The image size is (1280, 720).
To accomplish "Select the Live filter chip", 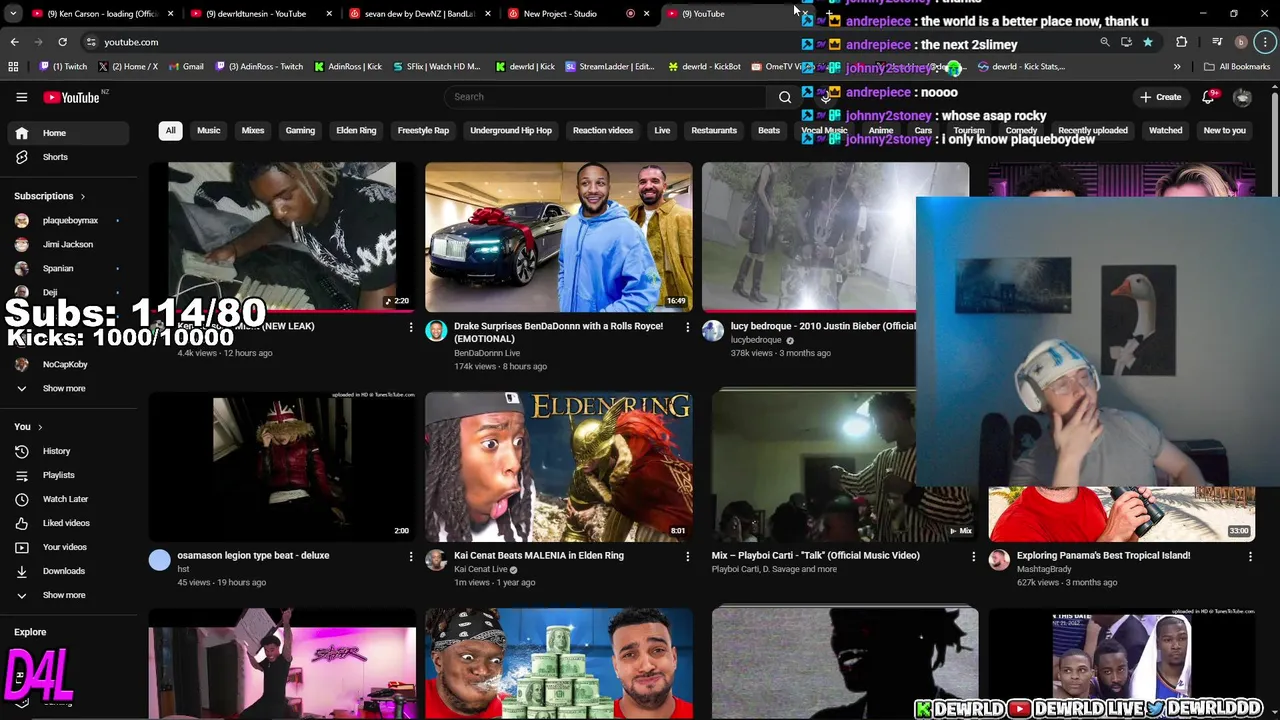I will tap(662, 130).
